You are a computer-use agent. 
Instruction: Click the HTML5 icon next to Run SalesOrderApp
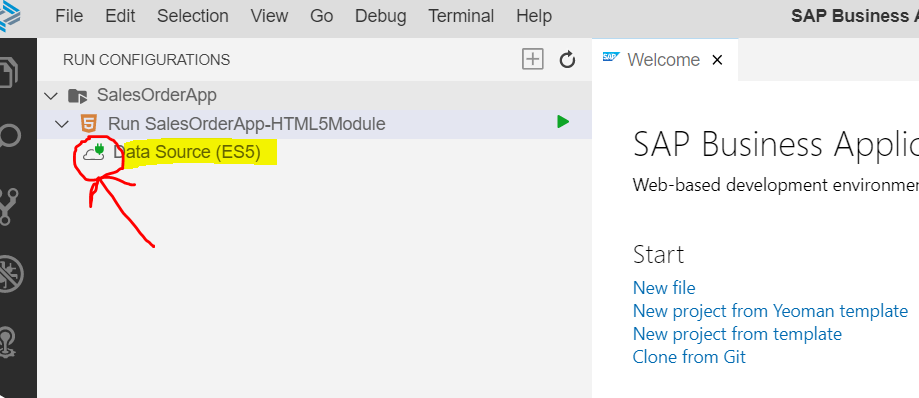[89, 124]
